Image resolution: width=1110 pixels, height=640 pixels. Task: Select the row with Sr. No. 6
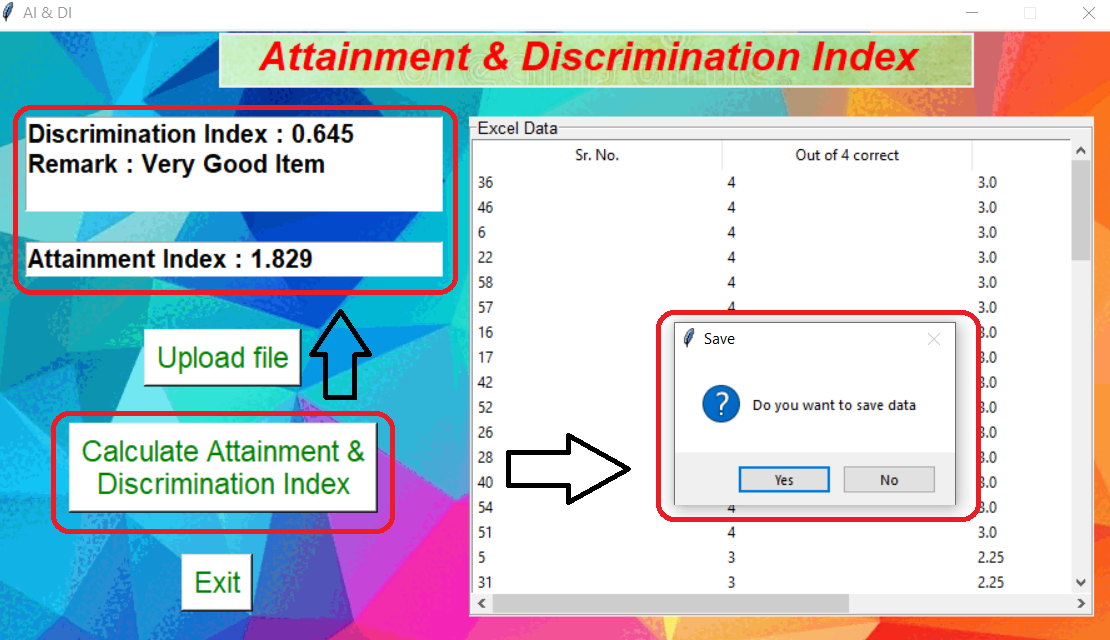click(x=772, y=232)
